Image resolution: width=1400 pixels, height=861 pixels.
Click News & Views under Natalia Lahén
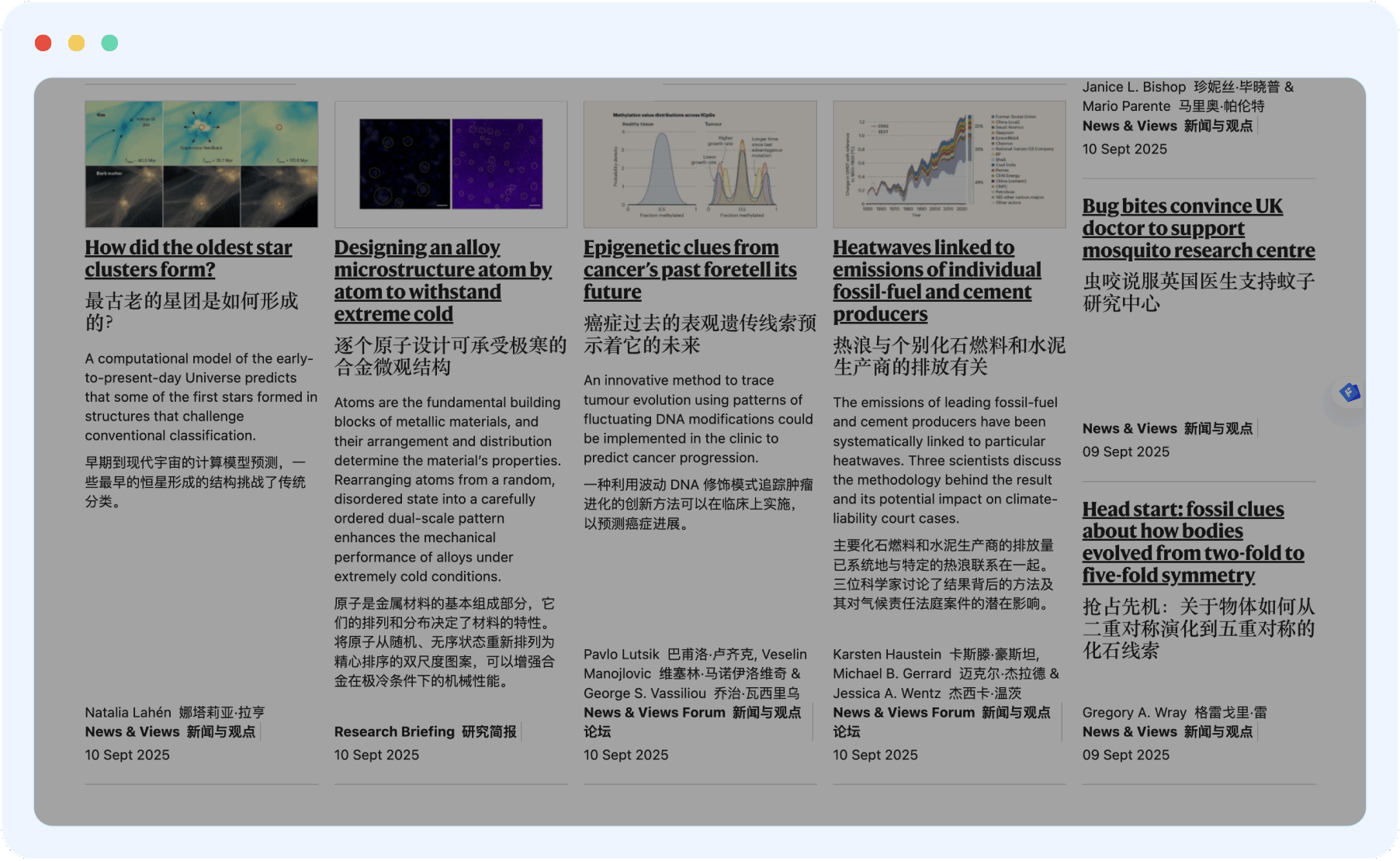(x=133, y=731)
